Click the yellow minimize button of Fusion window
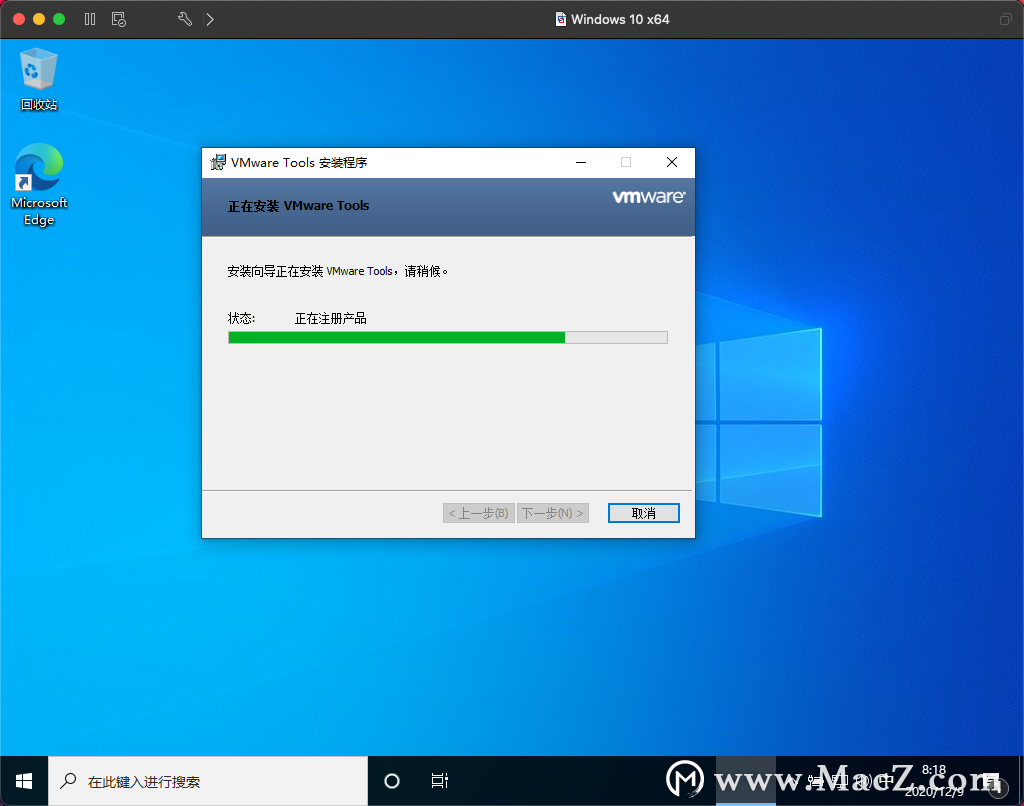The image size is (1024, 806). (x=39, y=19)
